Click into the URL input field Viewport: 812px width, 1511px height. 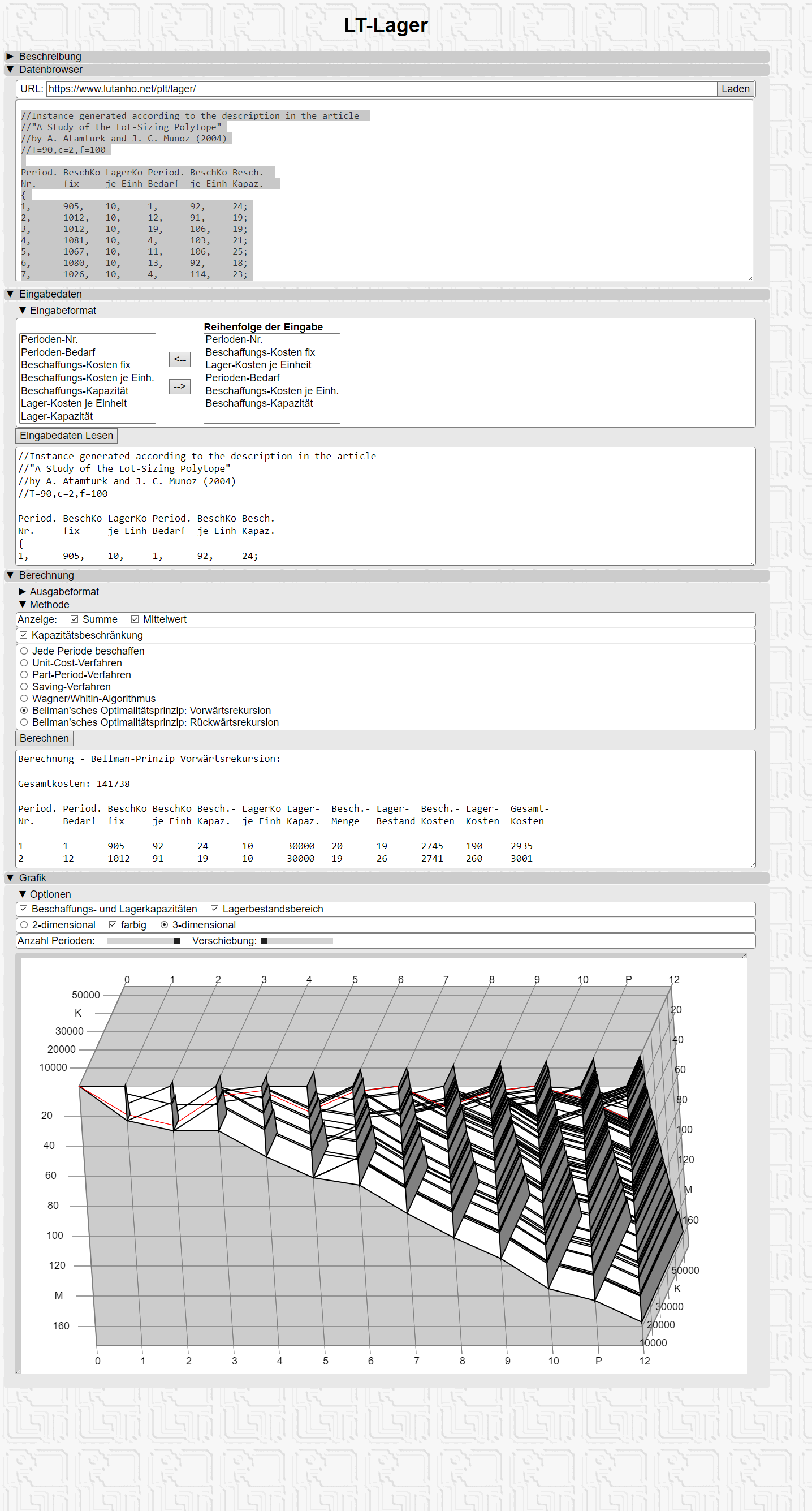(381, 89)
